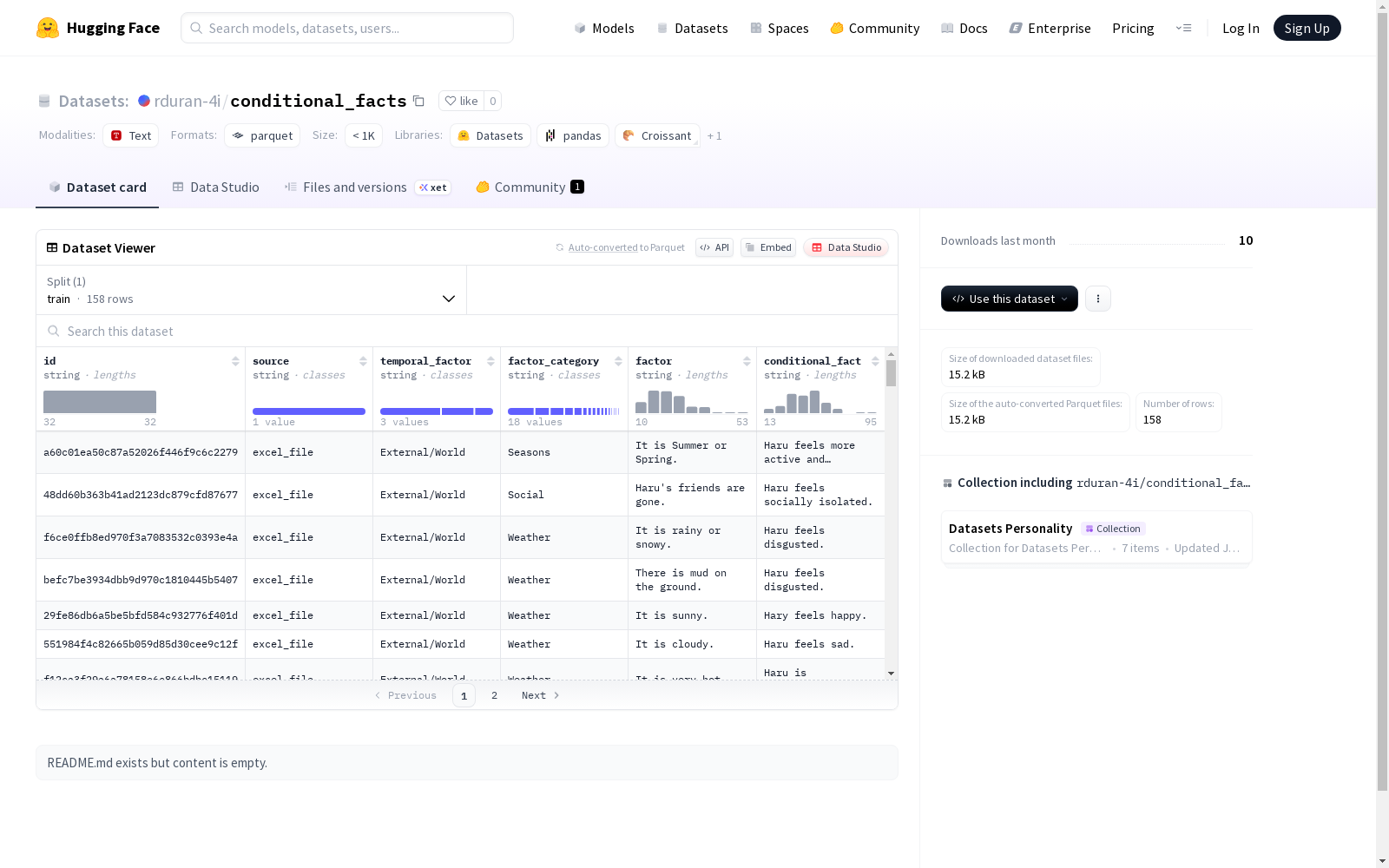Click the 'Seasons' factor_category cell
Image resolution: width=1389 pixels, height=868 pixels.
tap(564, 452)
